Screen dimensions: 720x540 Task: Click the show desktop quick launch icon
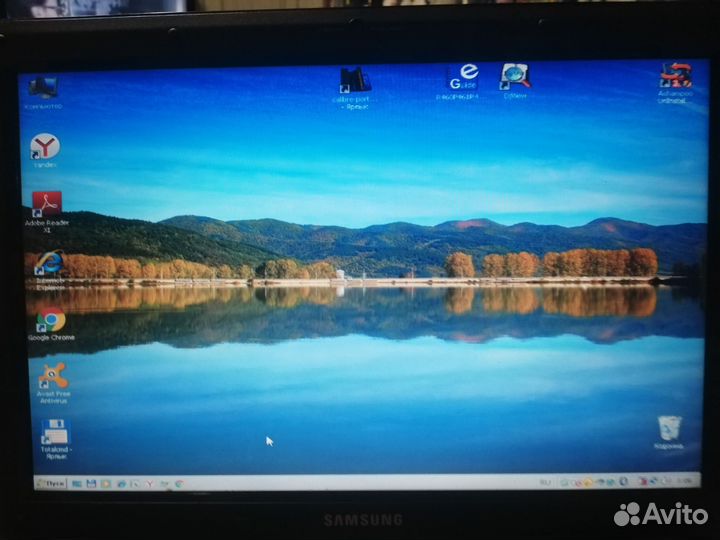coord(77,484)
